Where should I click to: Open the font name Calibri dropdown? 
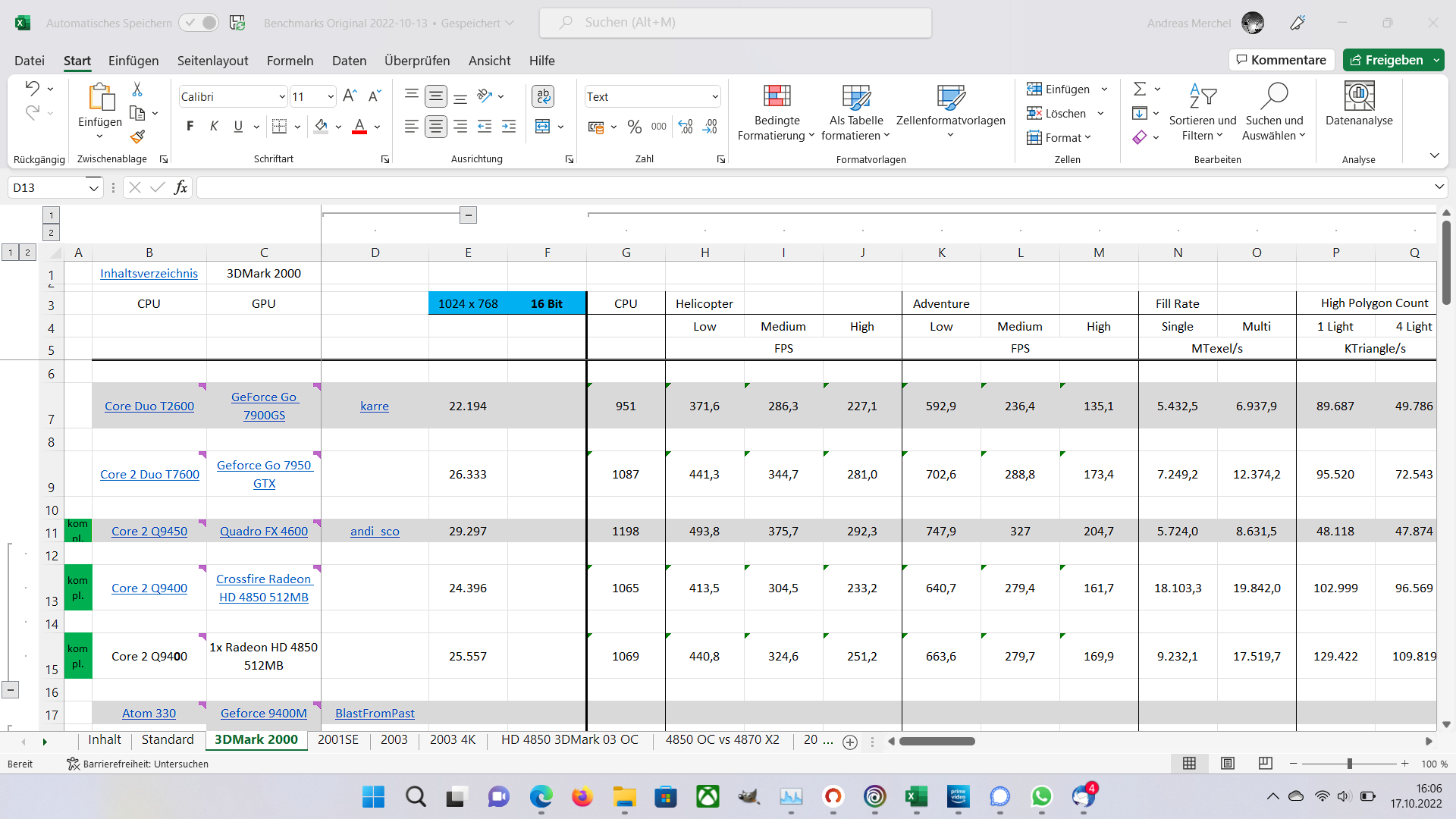(282, 96)
